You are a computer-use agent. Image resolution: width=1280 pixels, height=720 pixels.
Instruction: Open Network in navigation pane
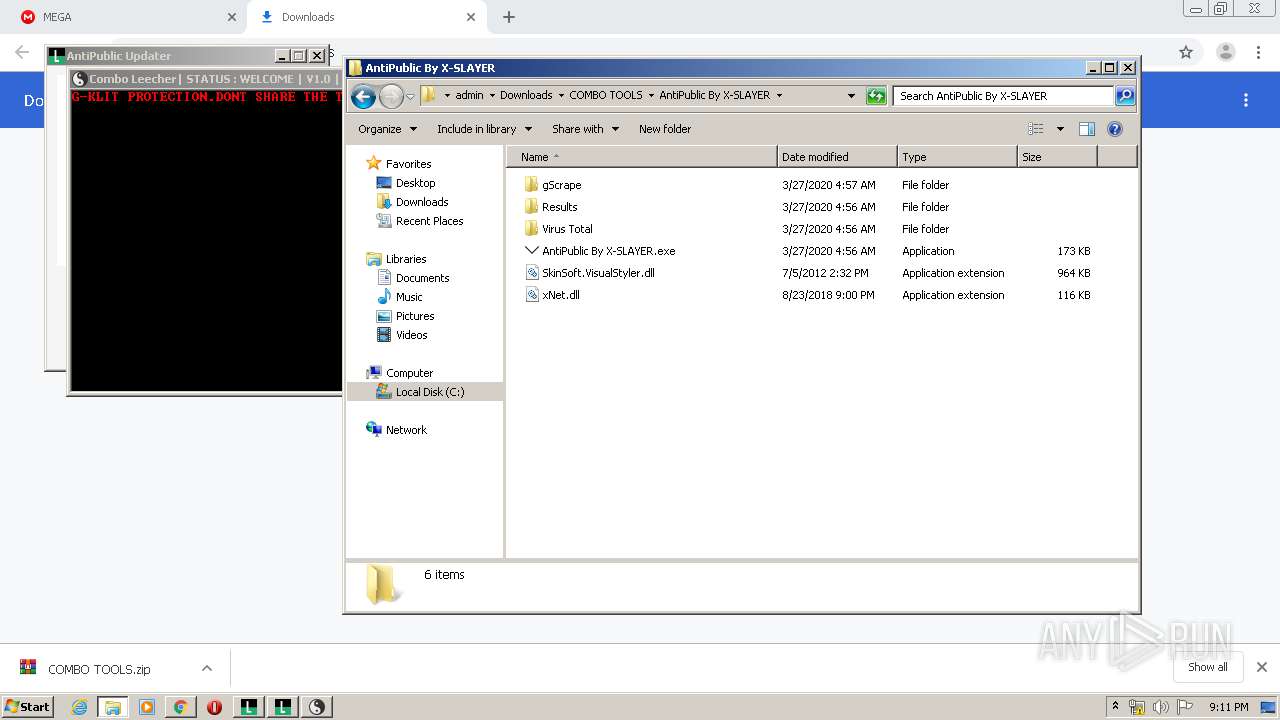click(x=397, y=430)
